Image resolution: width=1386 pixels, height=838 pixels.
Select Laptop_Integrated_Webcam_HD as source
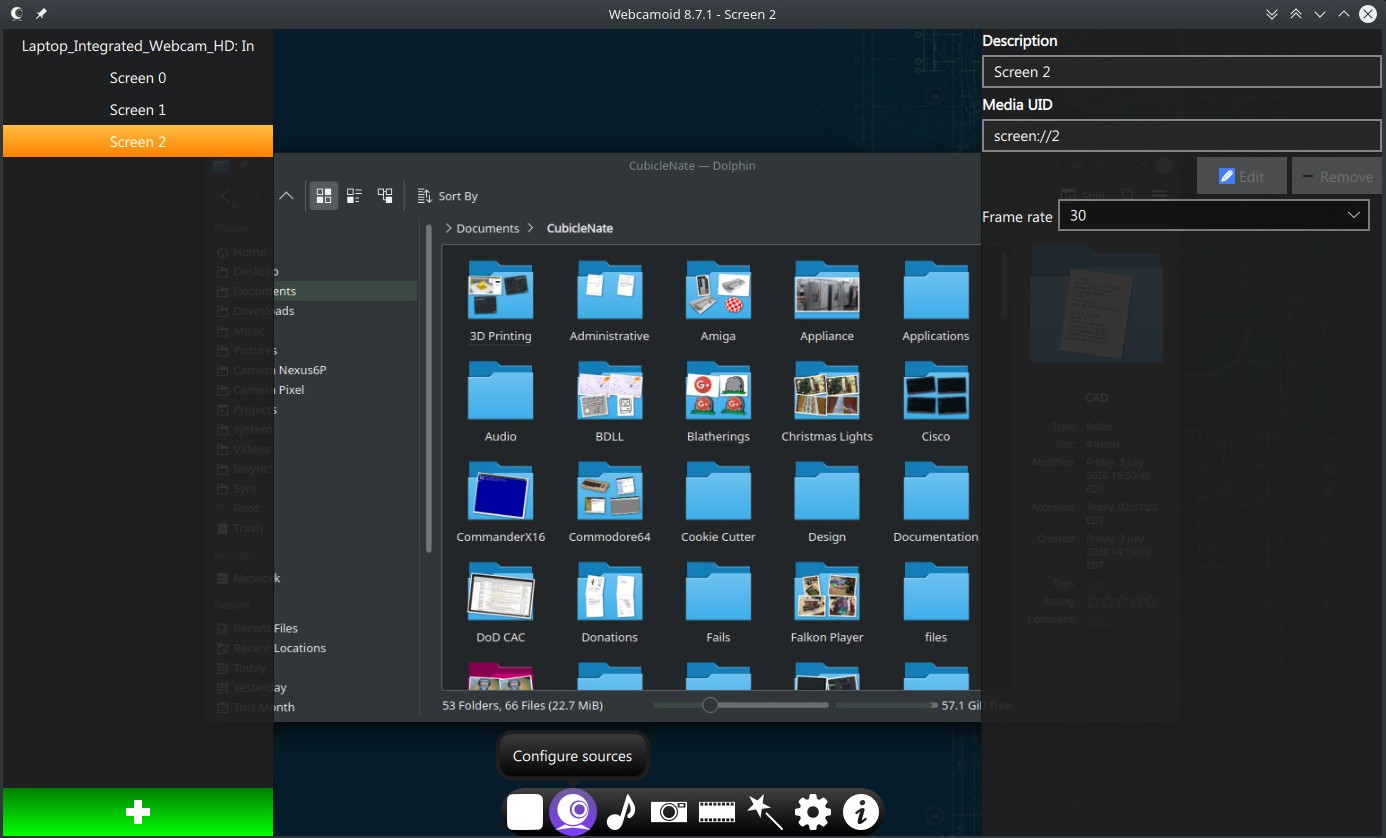point(138,45)
